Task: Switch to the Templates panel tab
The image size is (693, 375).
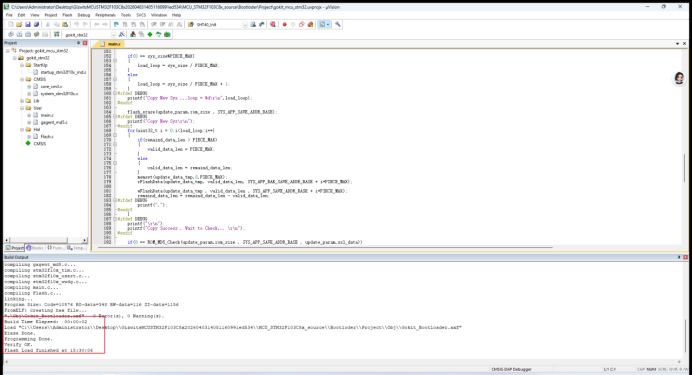Action: click(76, 248)
